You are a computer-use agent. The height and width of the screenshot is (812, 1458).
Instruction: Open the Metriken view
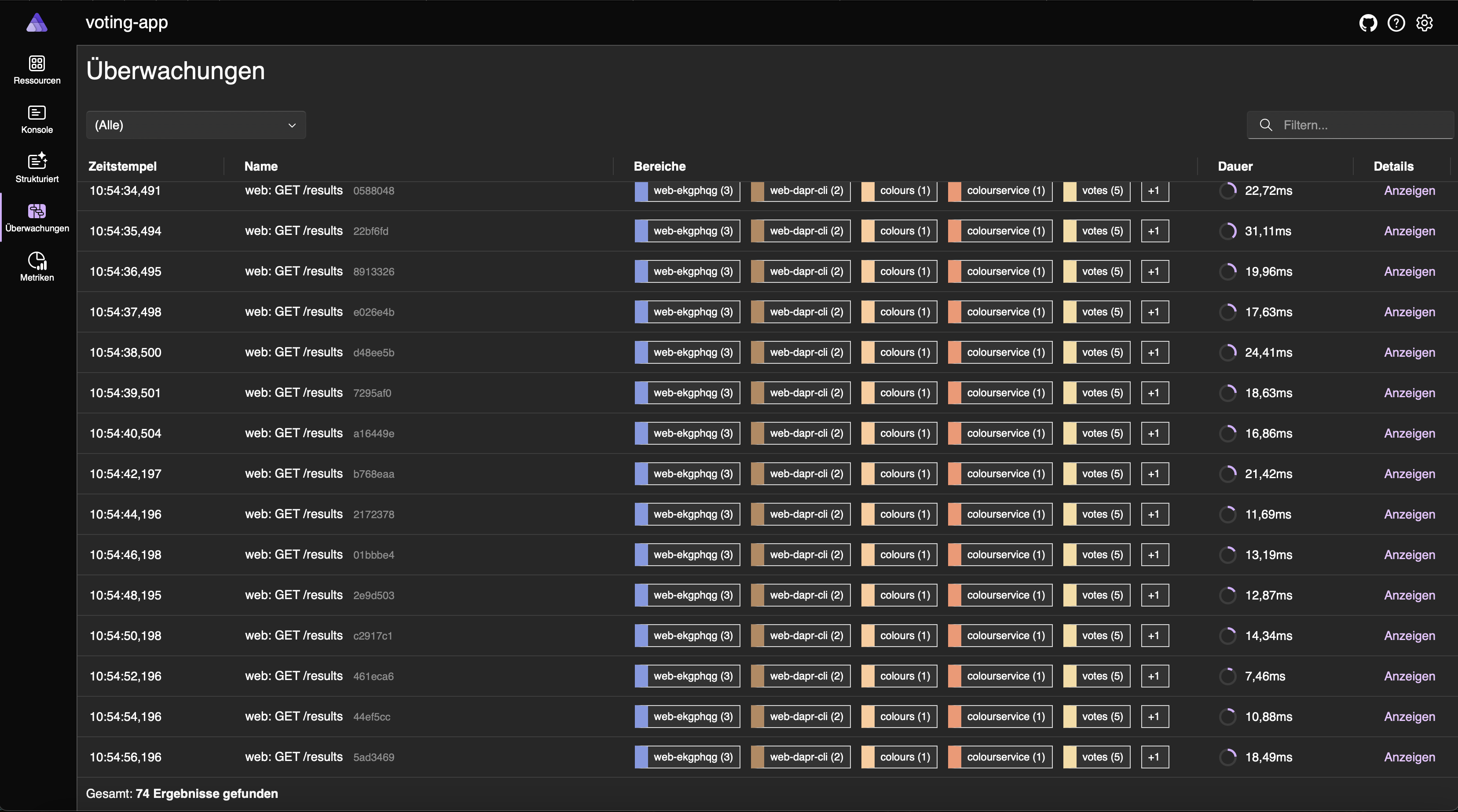[x=37, y=267]
